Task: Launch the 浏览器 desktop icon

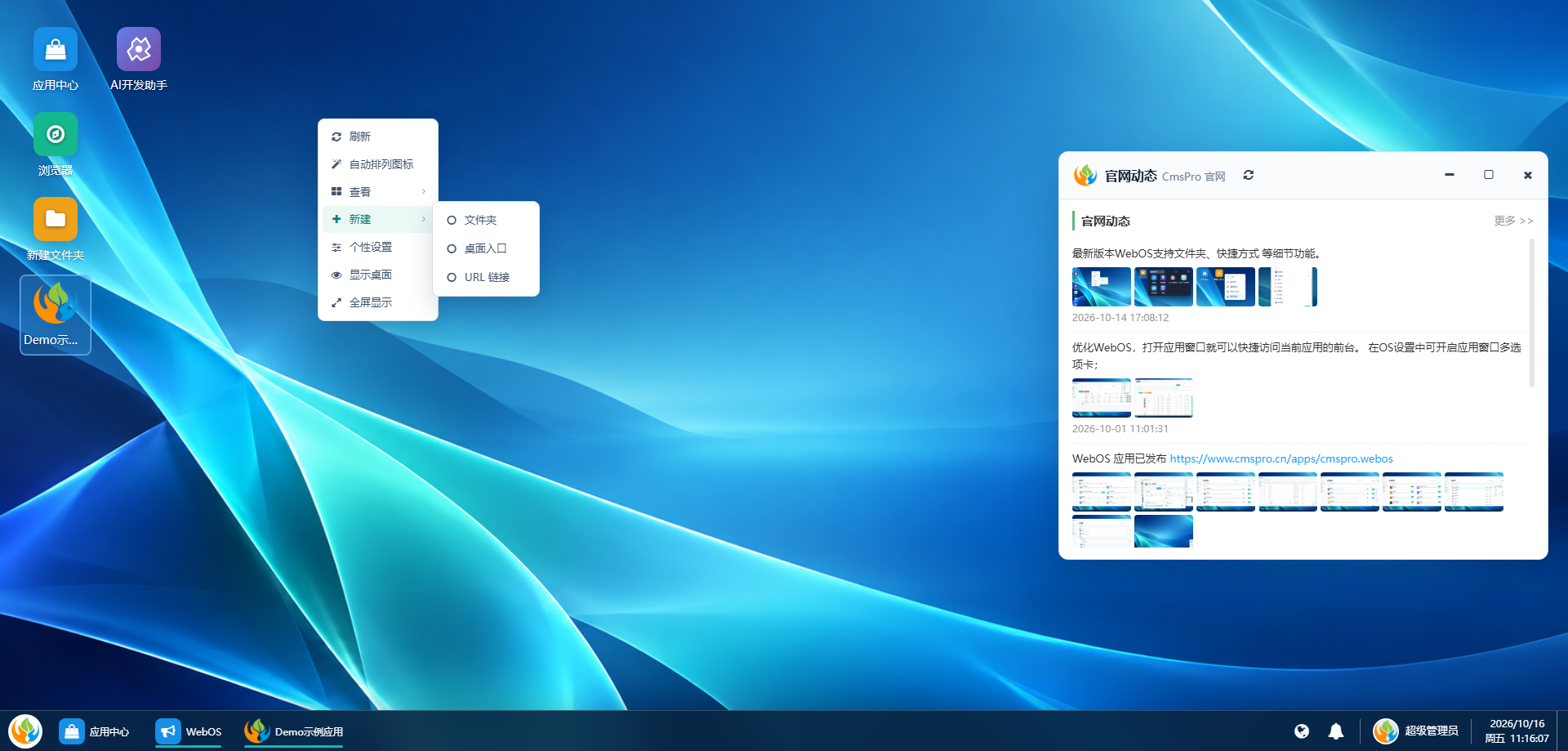Action: [x=56, y=144]
